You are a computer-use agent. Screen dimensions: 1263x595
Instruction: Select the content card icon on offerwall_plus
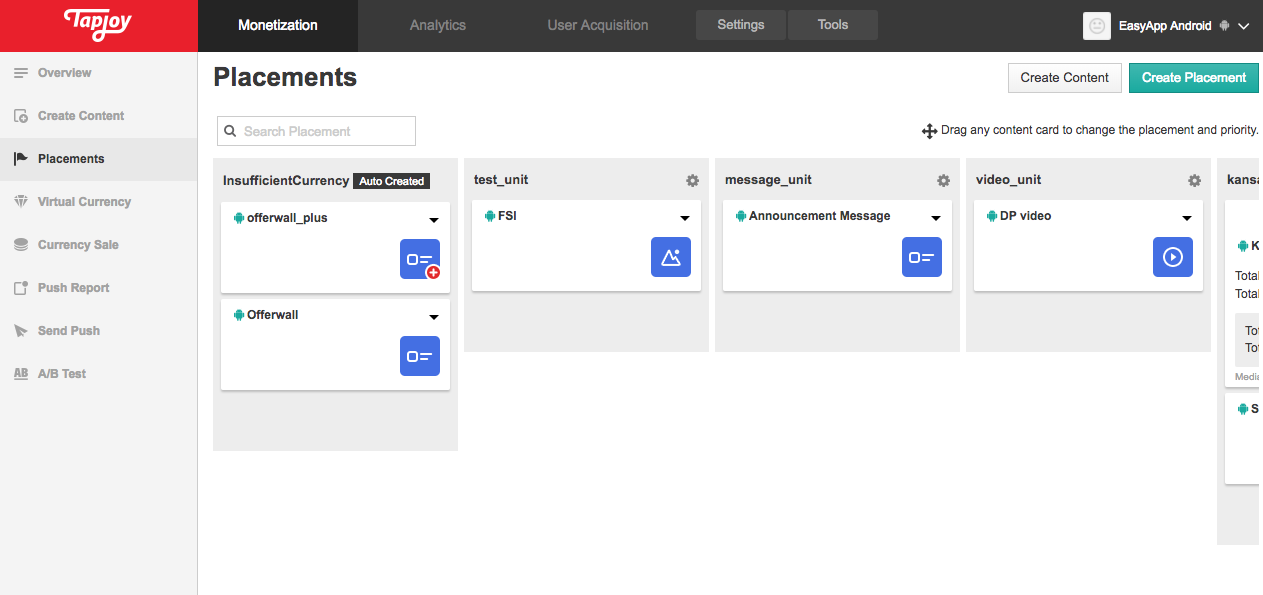click(420, 259)
